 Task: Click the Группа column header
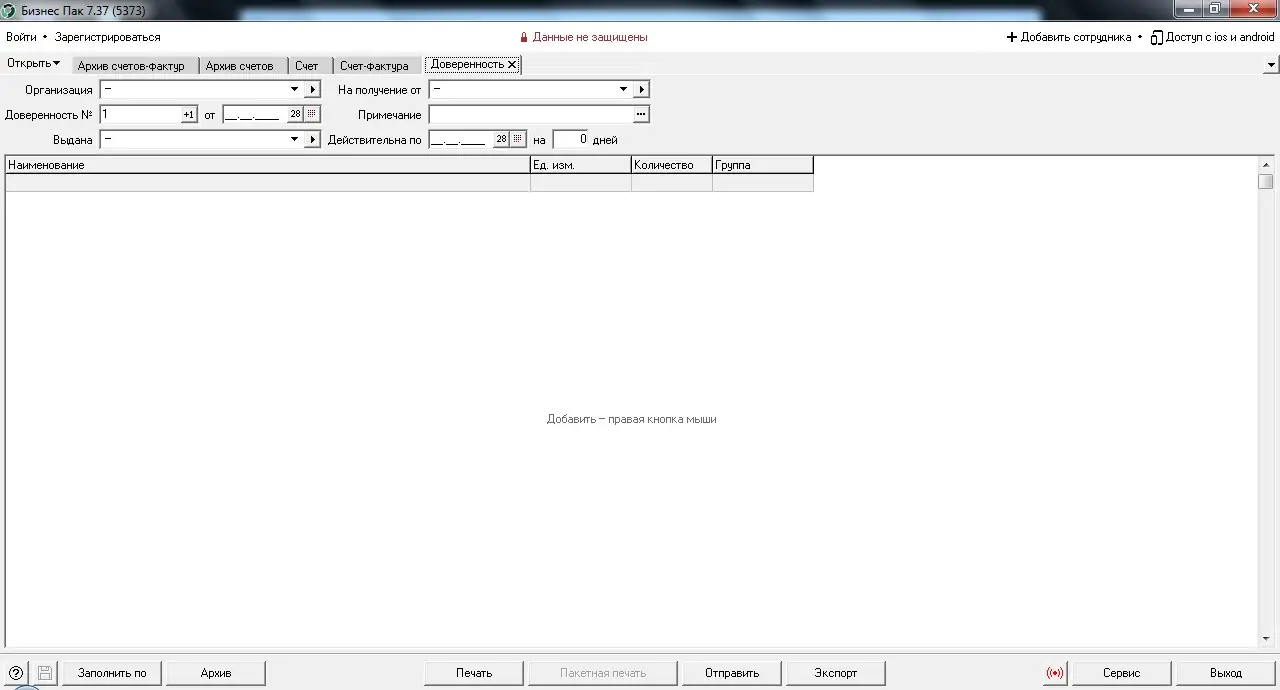pos(762,165)
